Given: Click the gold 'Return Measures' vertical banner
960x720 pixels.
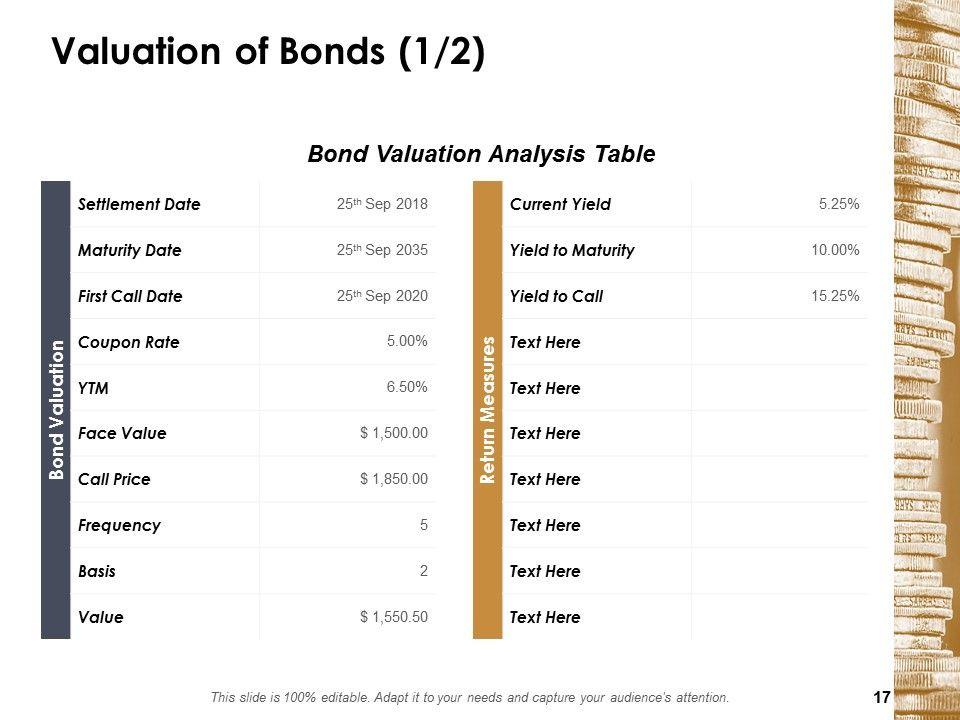Looking at the screenshot, I should pyautogui.click(x=487, y=410).
